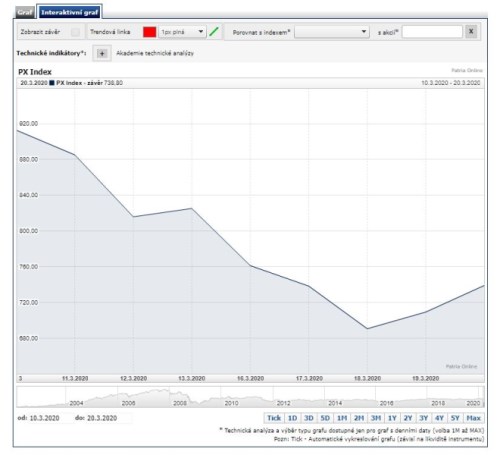Click the 16.3.2020 date axis label
This screenshot has width=500, height=455.
tap(250, 378)
